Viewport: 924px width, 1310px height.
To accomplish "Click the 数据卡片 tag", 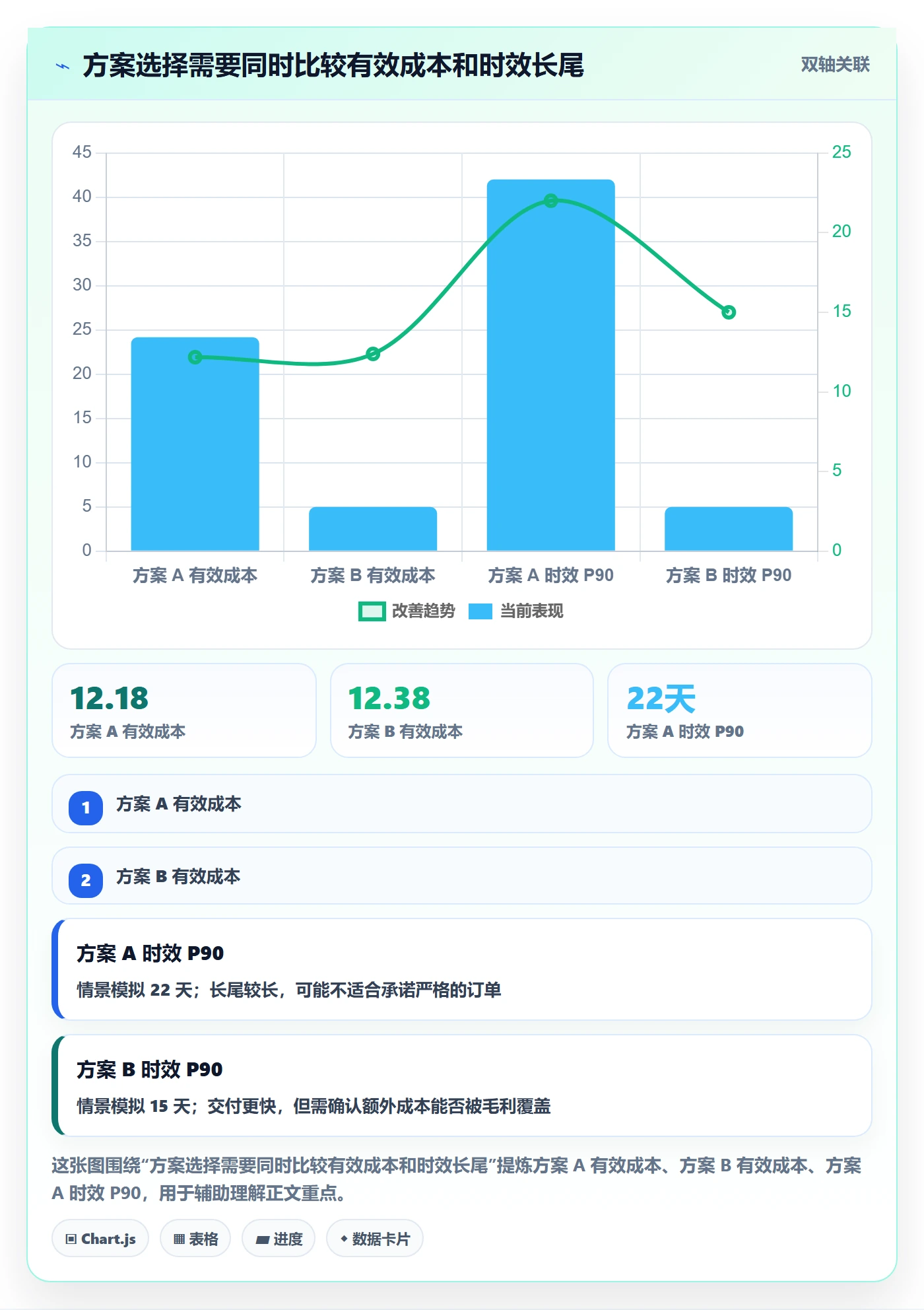I will (x=375, y=1239).
